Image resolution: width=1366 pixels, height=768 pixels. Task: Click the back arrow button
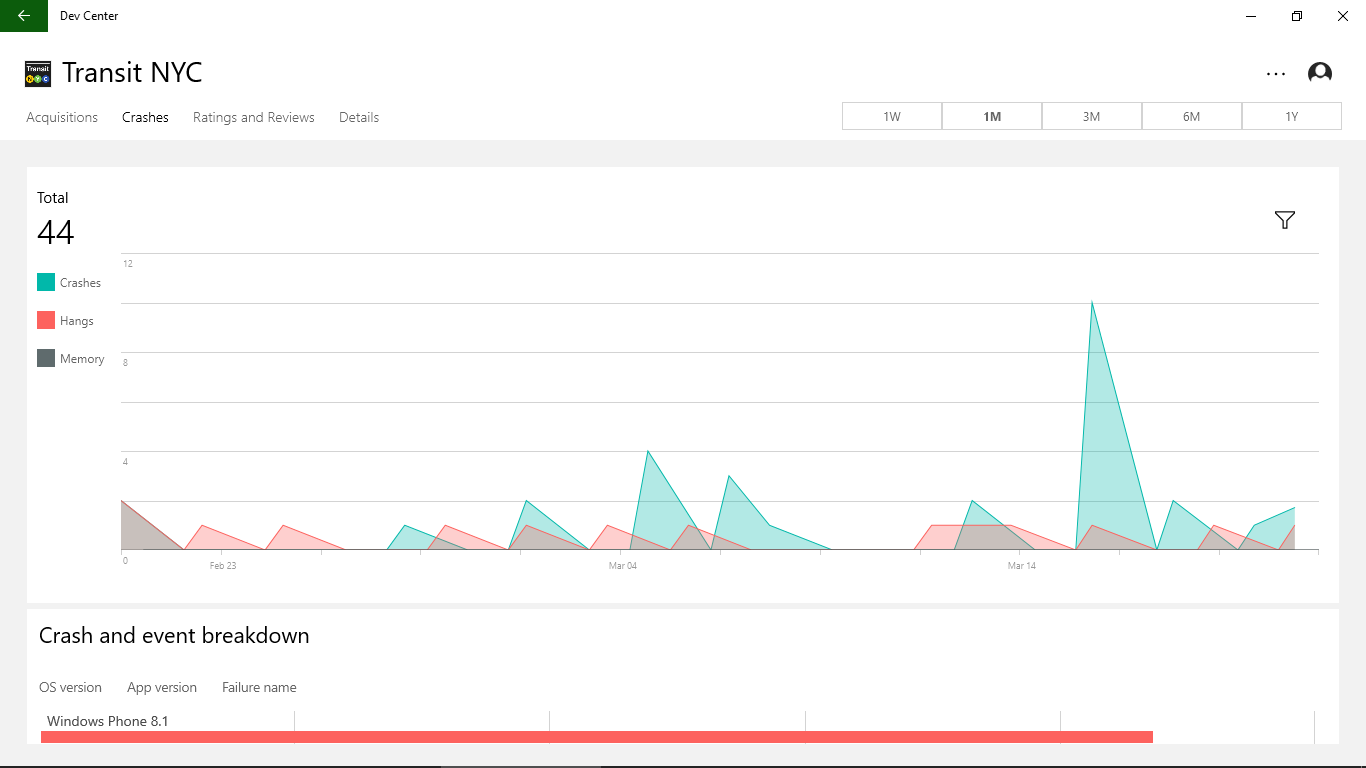click(24, 16)
